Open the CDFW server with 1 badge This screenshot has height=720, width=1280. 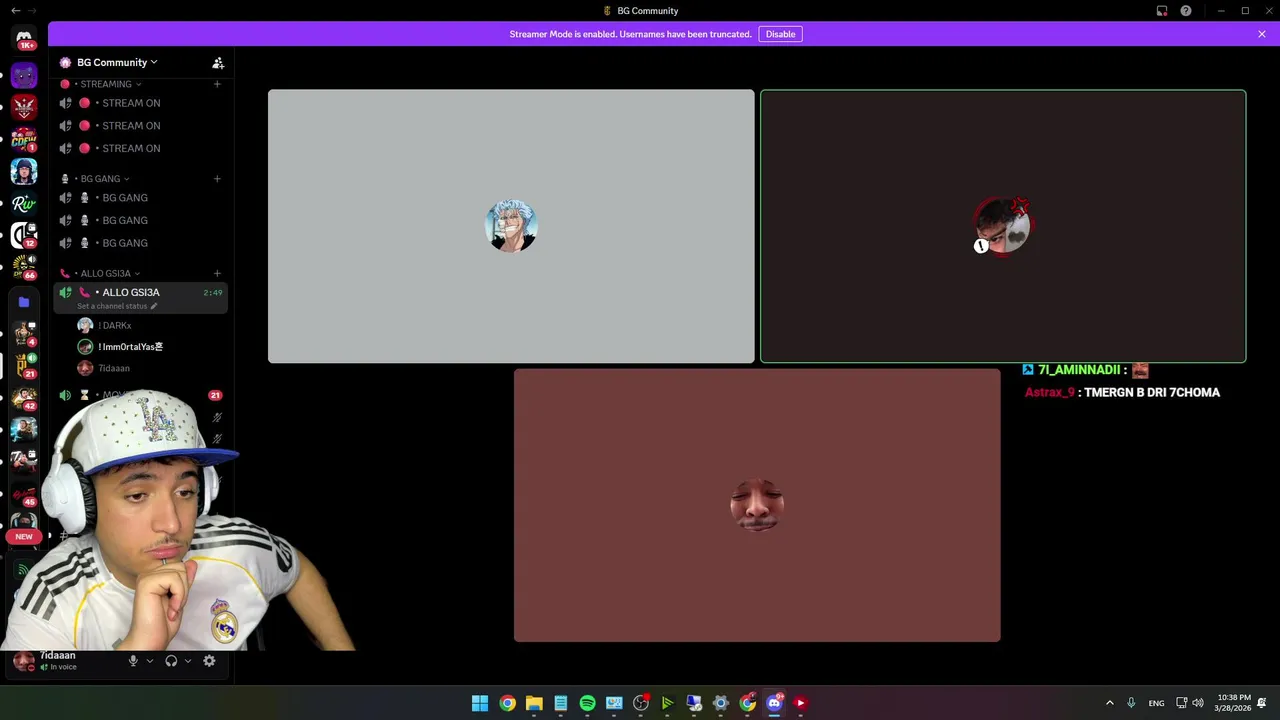click(24, 139)
